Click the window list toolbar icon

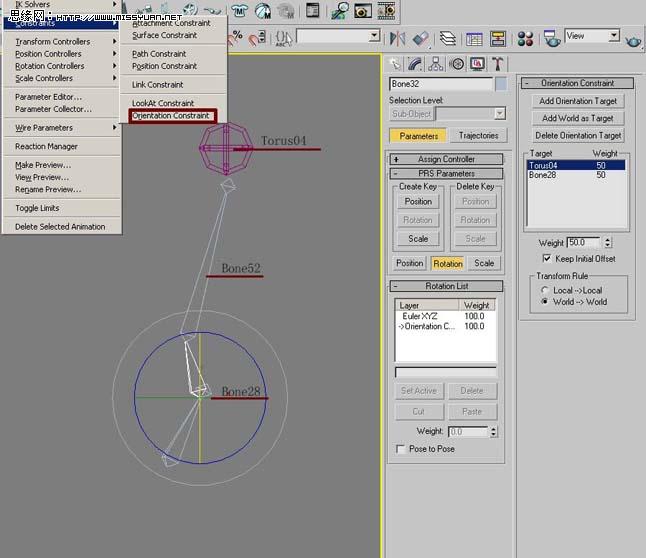tap(312, 10)
